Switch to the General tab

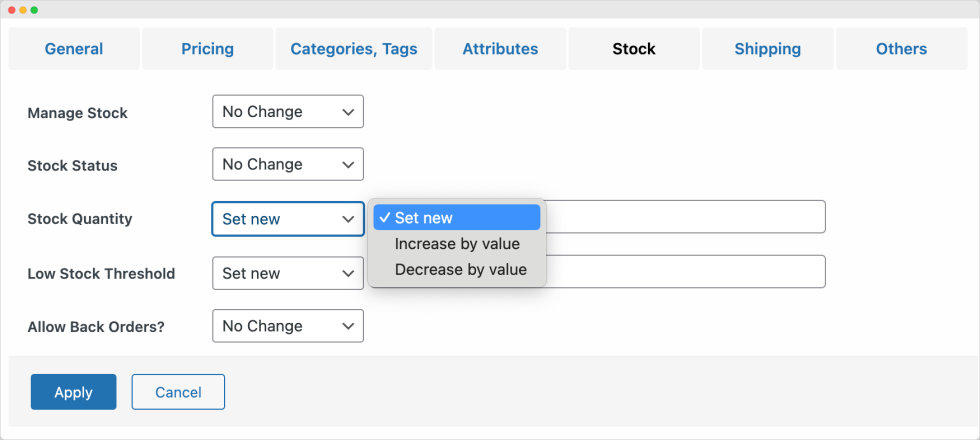pyautogui.click(x=74, y=49)
